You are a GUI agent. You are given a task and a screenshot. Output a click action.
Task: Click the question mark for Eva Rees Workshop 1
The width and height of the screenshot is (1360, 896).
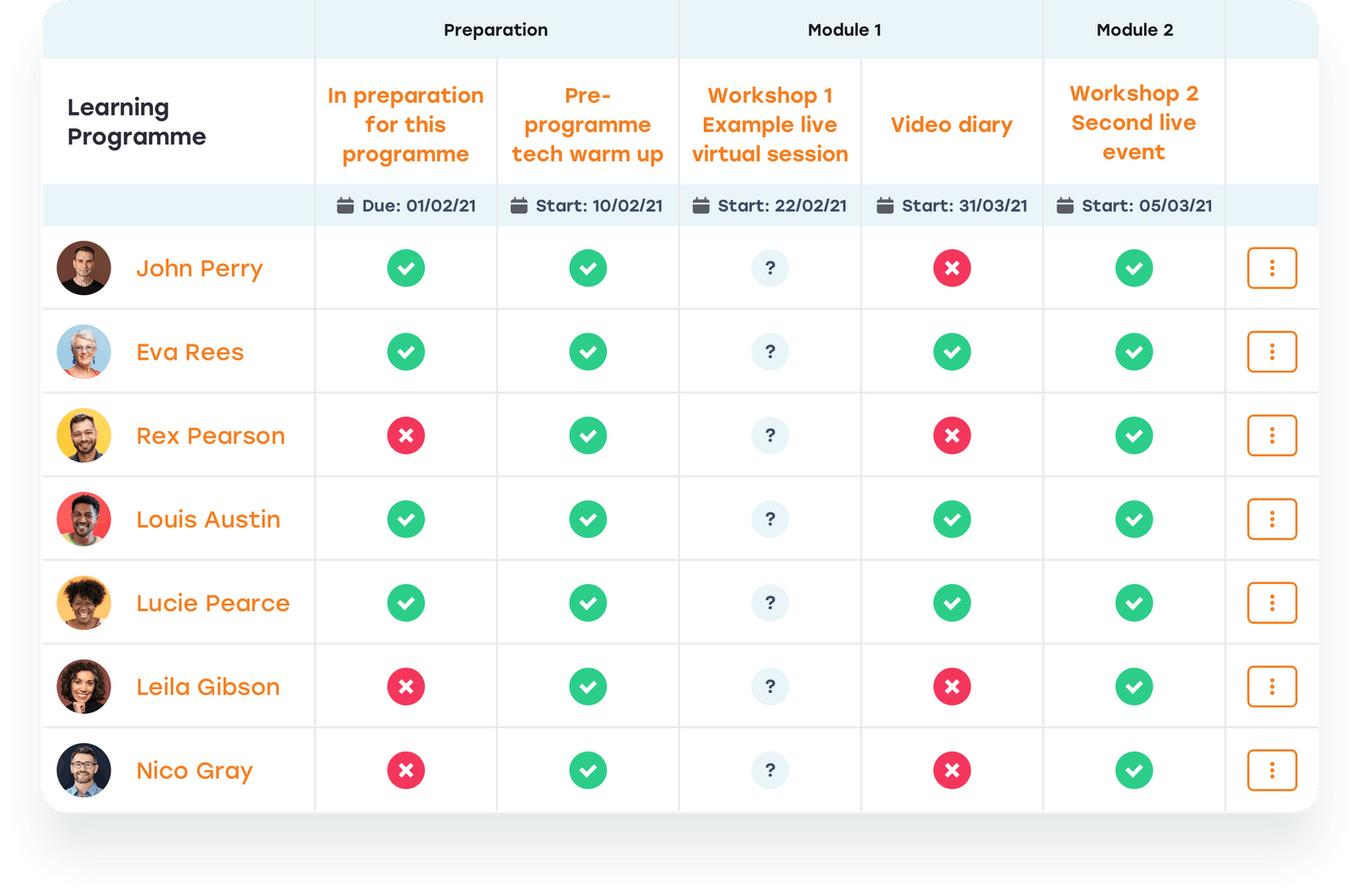[769, 351]
